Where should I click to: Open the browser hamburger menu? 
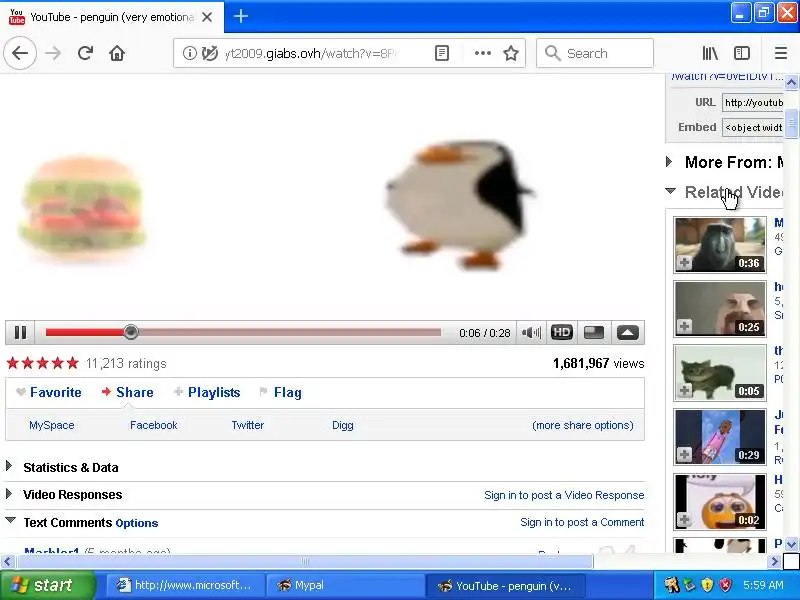pos(781,53)
